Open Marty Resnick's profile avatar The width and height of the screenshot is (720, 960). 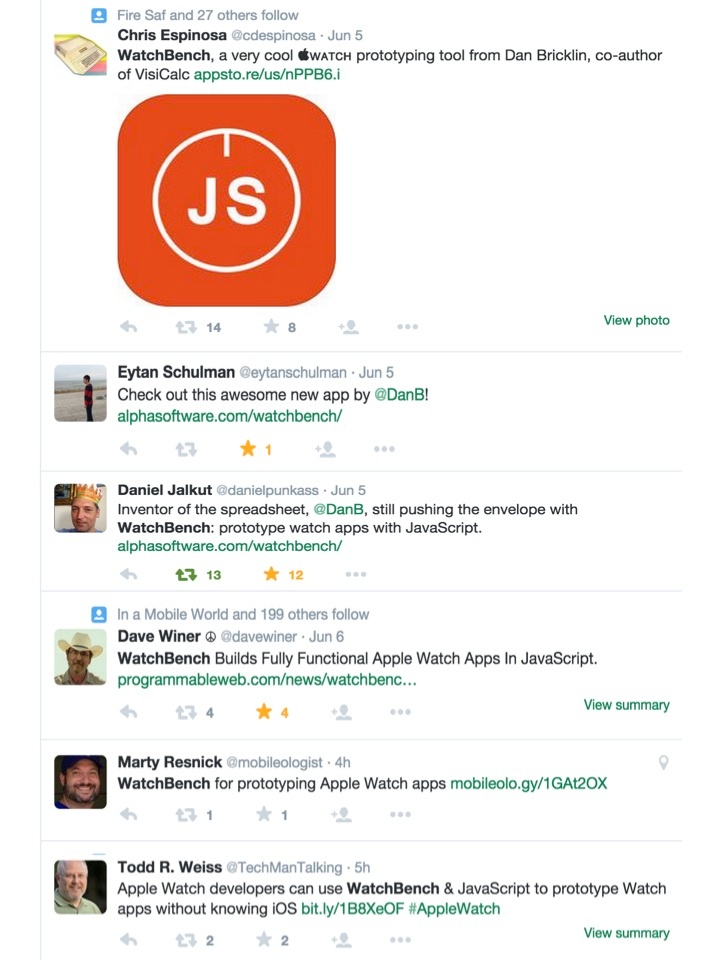coord(80,782)
